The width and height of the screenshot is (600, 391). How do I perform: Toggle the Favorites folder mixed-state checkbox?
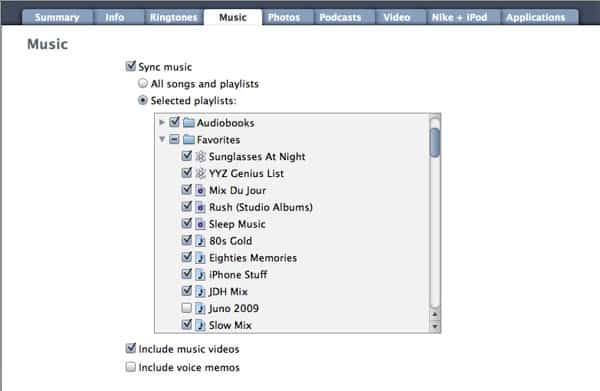174,139
